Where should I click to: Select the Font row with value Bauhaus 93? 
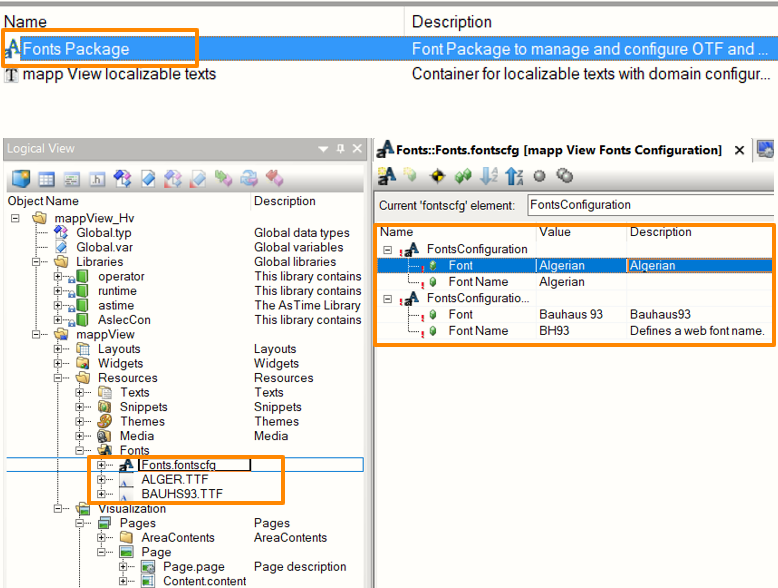click(x=575, y=315)
